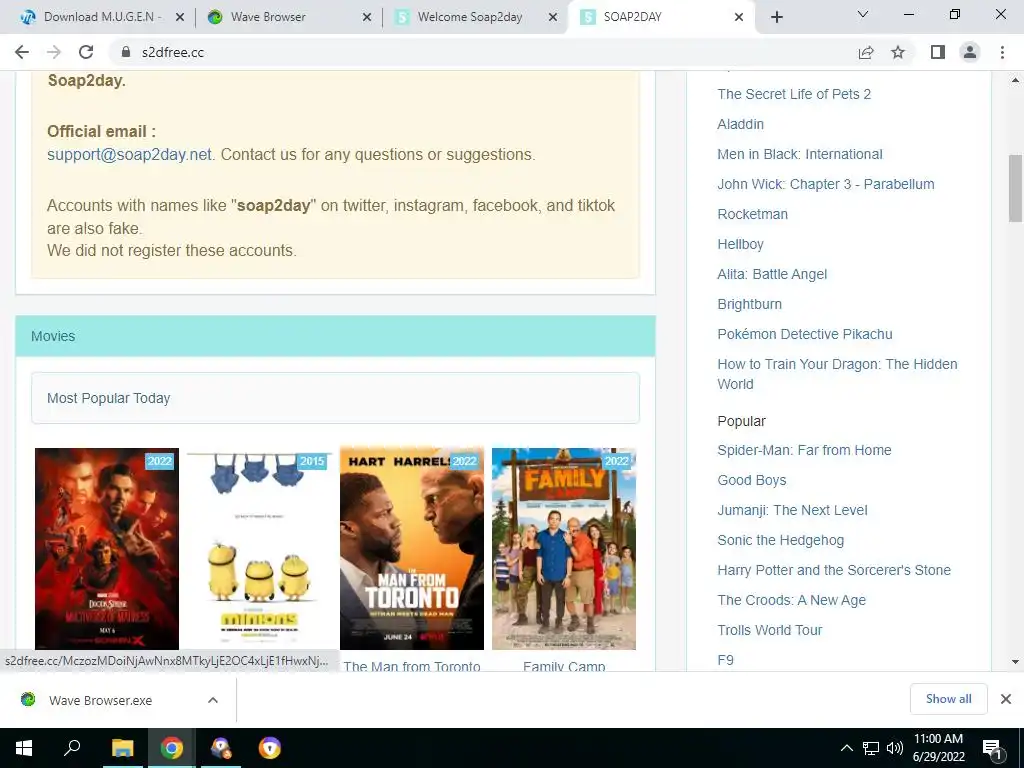Open The Man from Toronto poster
The height and width of the screenshot is (768, 1024).
412,549
